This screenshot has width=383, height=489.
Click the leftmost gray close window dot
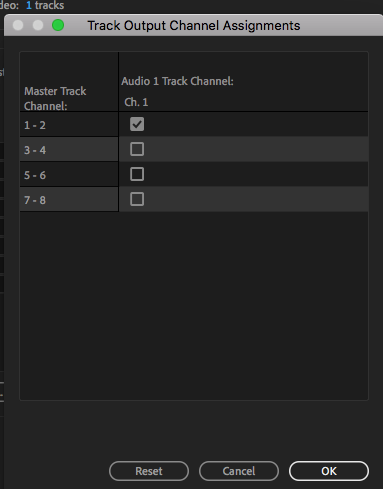[18, 25]
